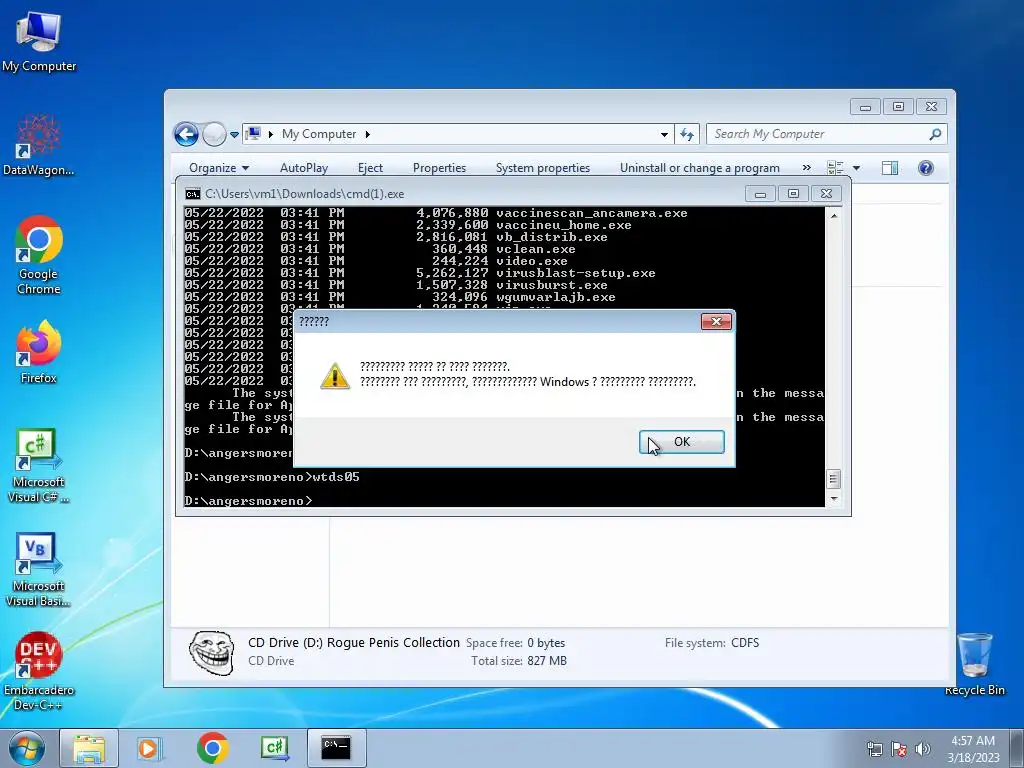Open Explorer help

coord(925,168)
